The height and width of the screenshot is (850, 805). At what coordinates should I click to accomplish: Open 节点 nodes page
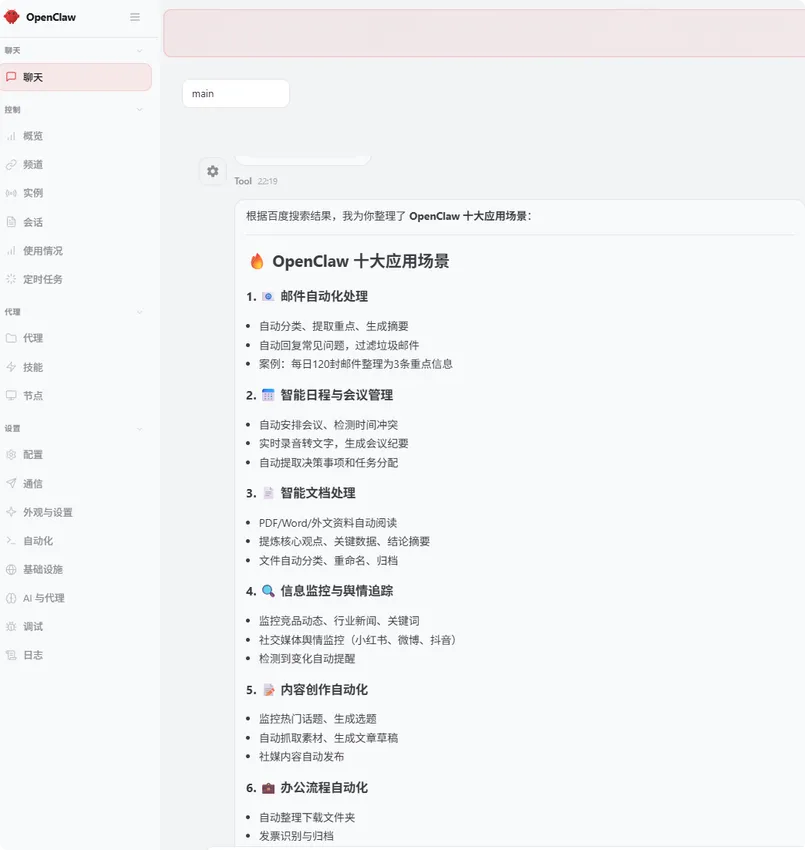pyautogui.click(x=76, y=395)
